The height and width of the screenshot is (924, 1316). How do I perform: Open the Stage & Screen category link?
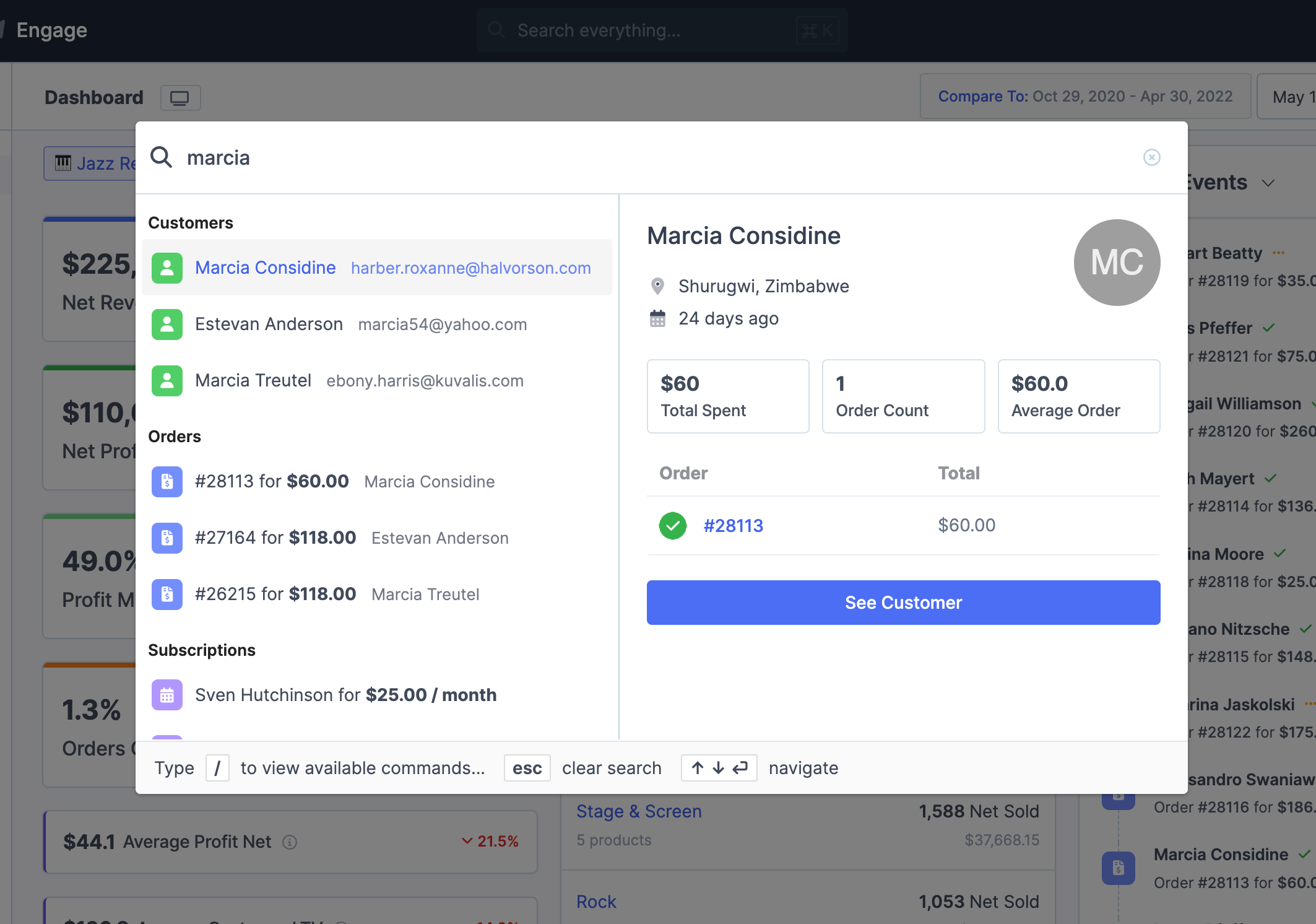(x=639, y=811)
